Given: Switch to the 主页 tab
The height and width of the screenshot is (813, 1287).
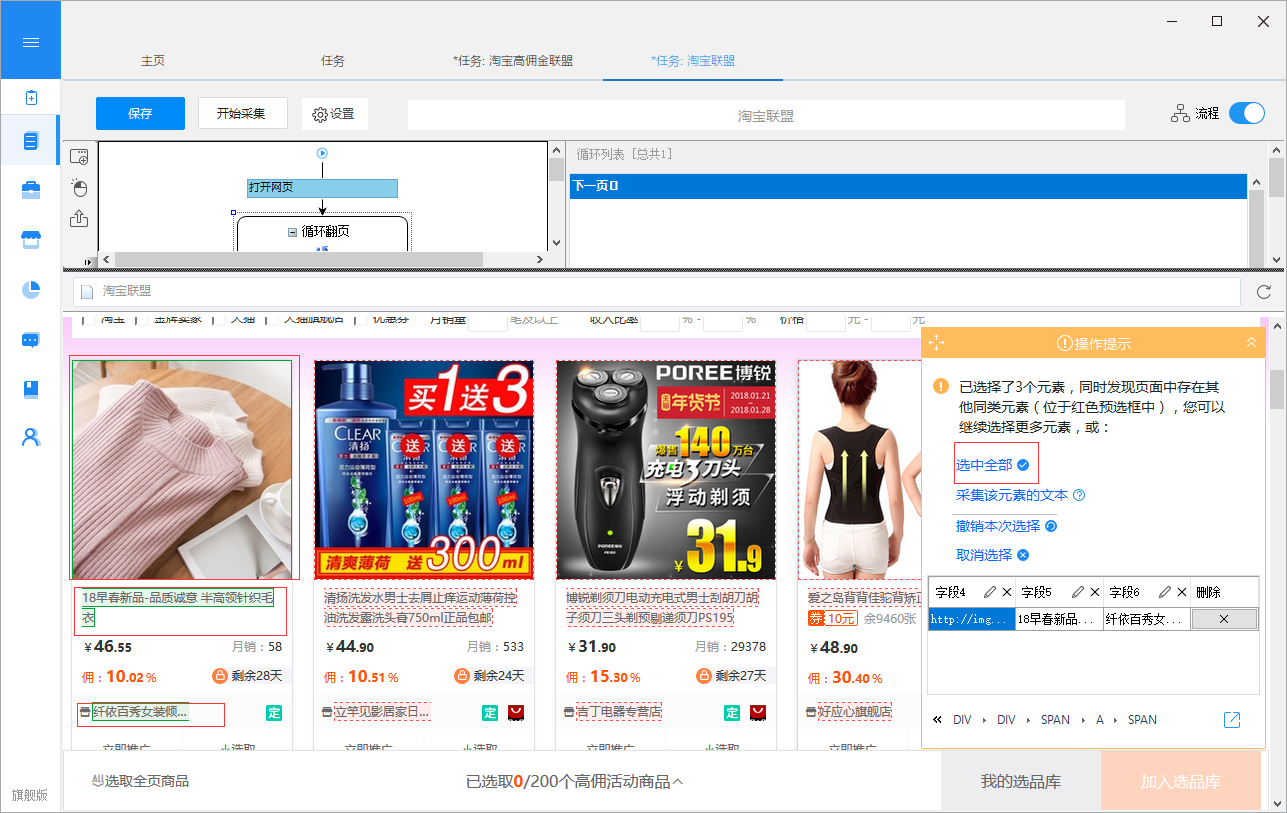Looking at the screenshot, I should (x=153, y=61).
